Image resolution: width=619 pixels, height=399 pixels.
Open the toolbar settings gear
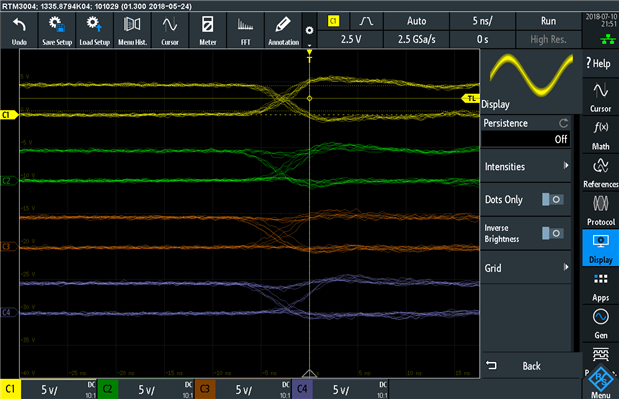point(310,30)
